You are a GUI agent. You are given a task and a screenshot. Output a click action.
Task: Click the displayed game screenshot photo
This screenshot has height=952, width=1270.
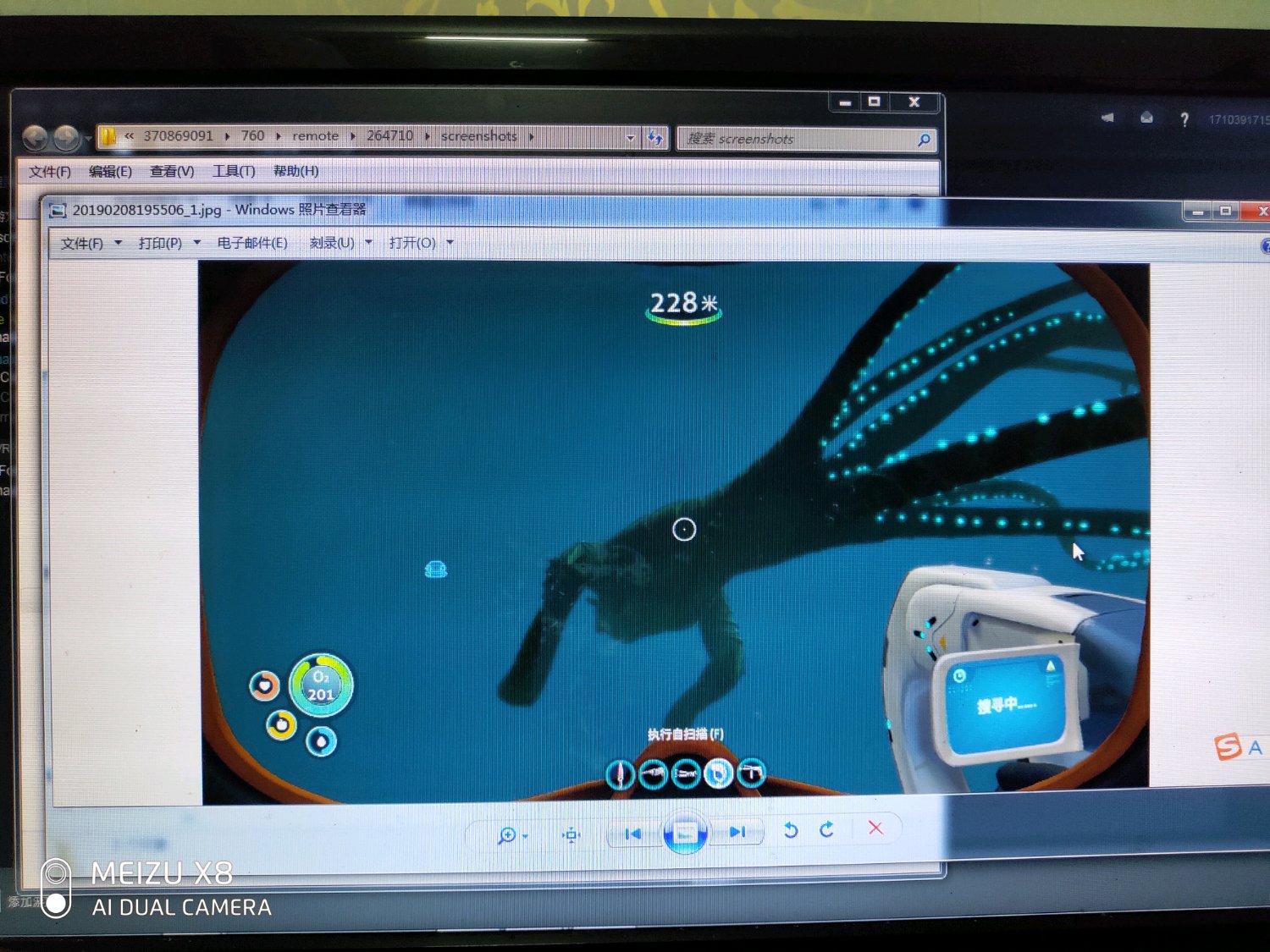click(675, 531)
